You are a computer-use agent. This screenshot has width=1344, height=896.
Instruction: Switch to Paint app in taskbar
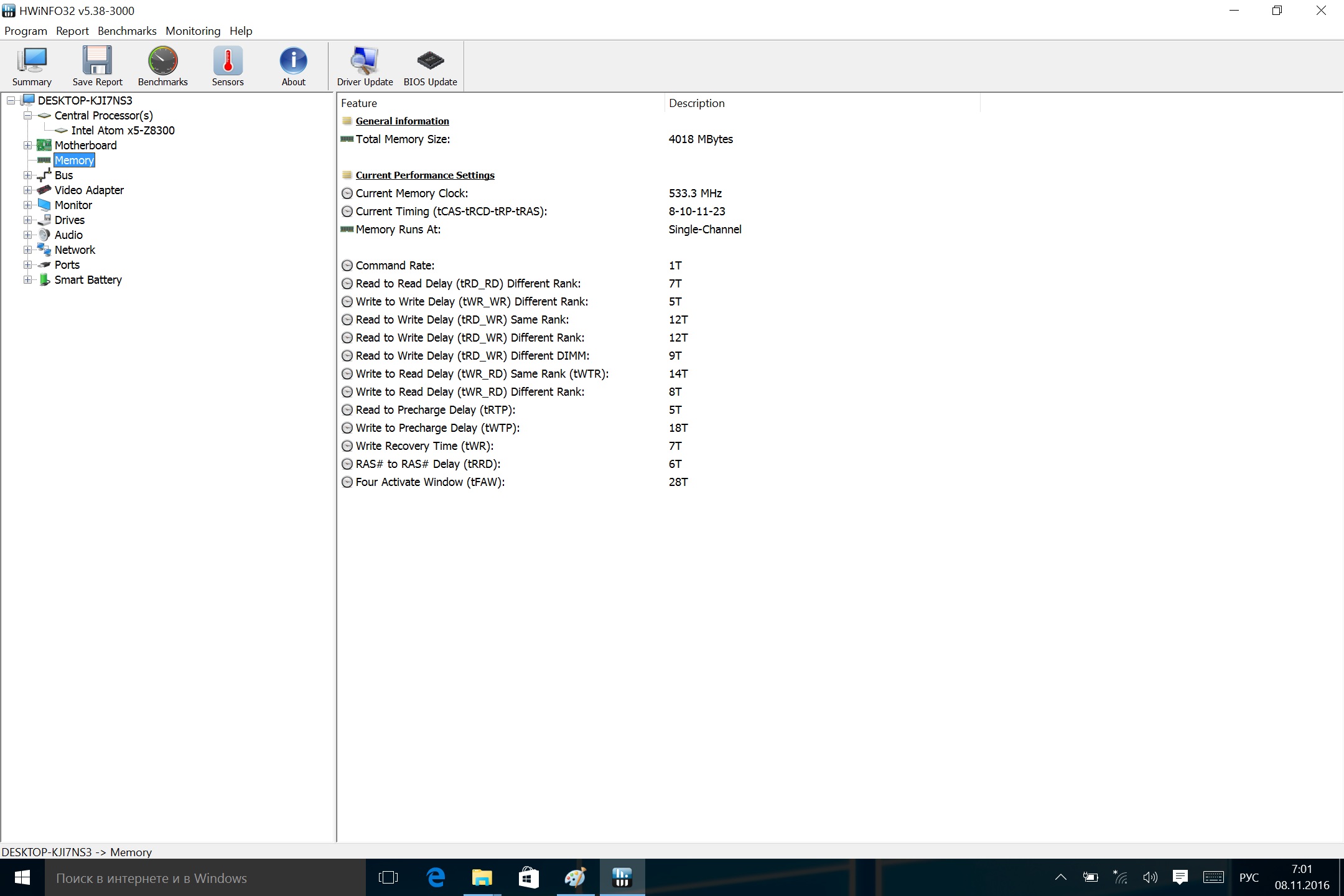[x=576, y=877]
